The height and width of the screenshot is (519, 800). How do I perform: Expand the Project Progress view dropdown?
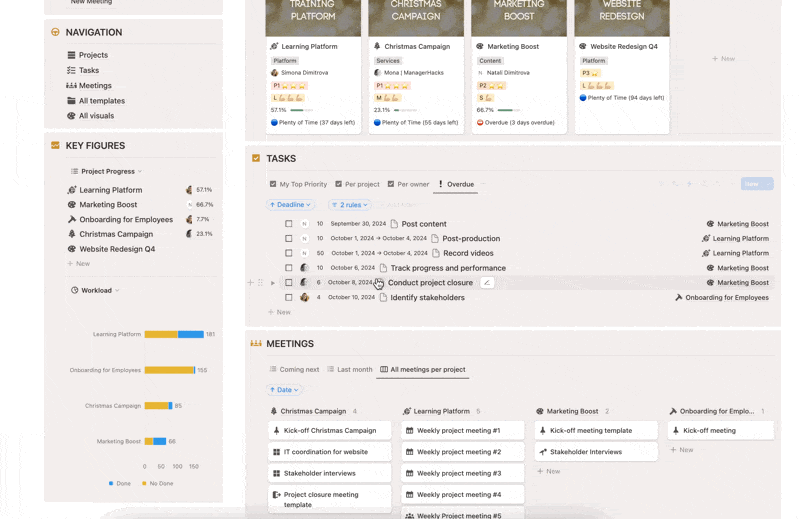click(106, 171)
